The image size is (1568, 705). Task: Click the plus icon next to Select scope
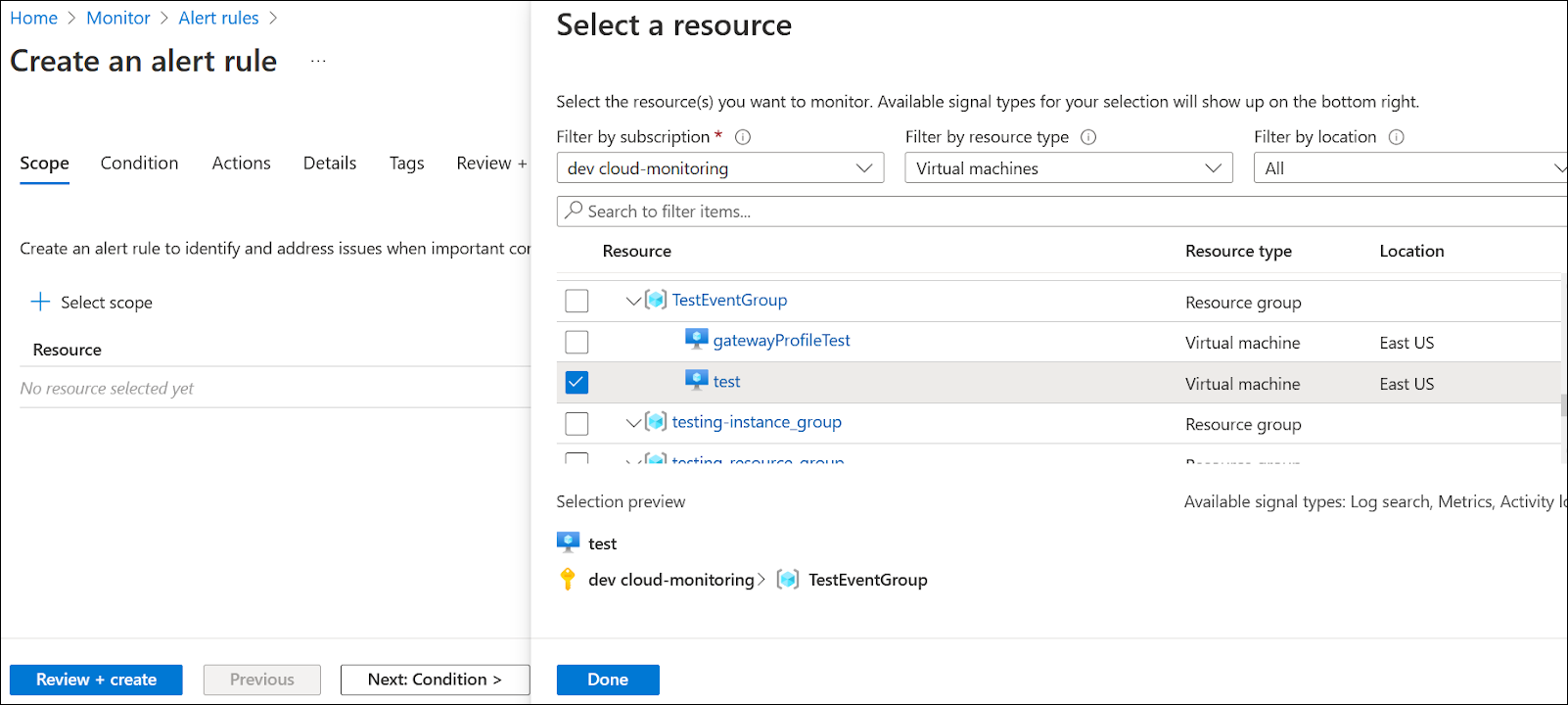(40, 302)
